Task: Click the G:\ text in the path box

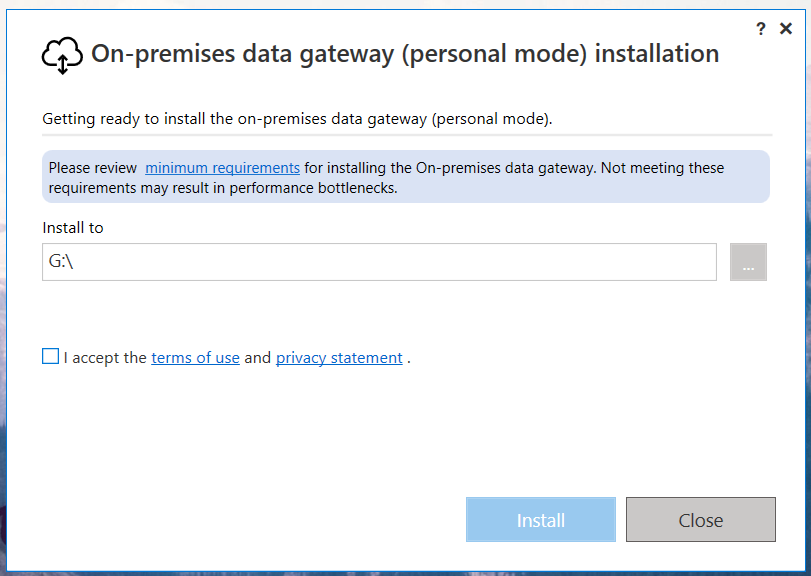Action: (61, 262)
